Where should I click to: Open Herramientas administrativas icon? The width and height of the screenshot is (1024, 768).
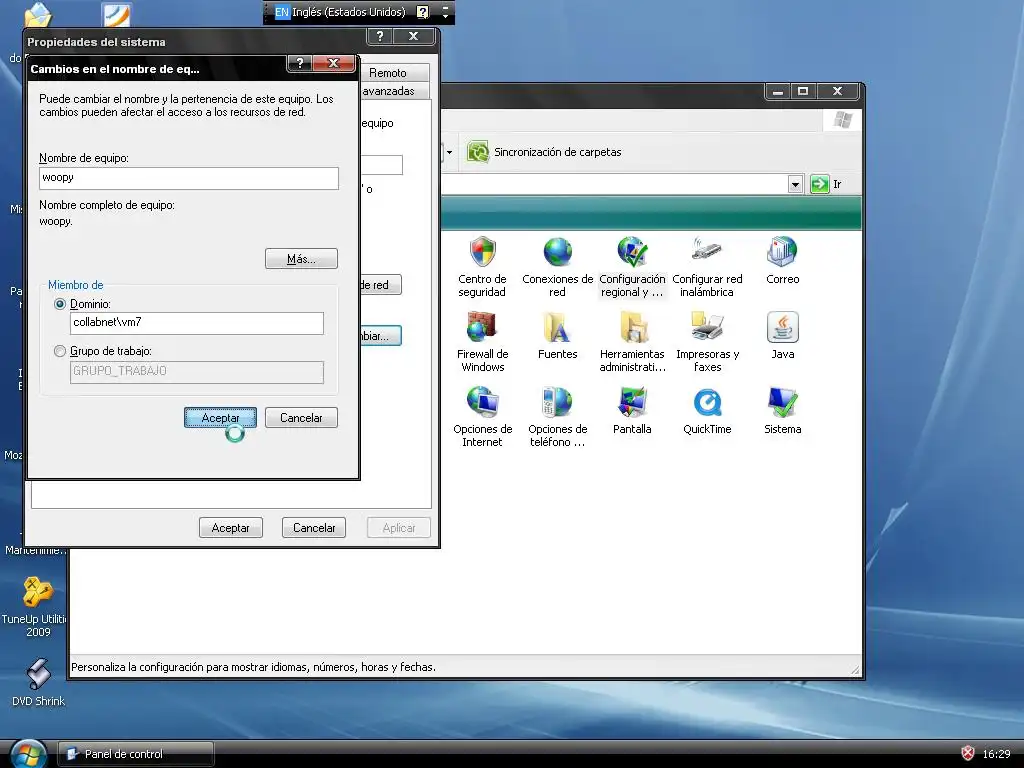[x=632, y=327]
